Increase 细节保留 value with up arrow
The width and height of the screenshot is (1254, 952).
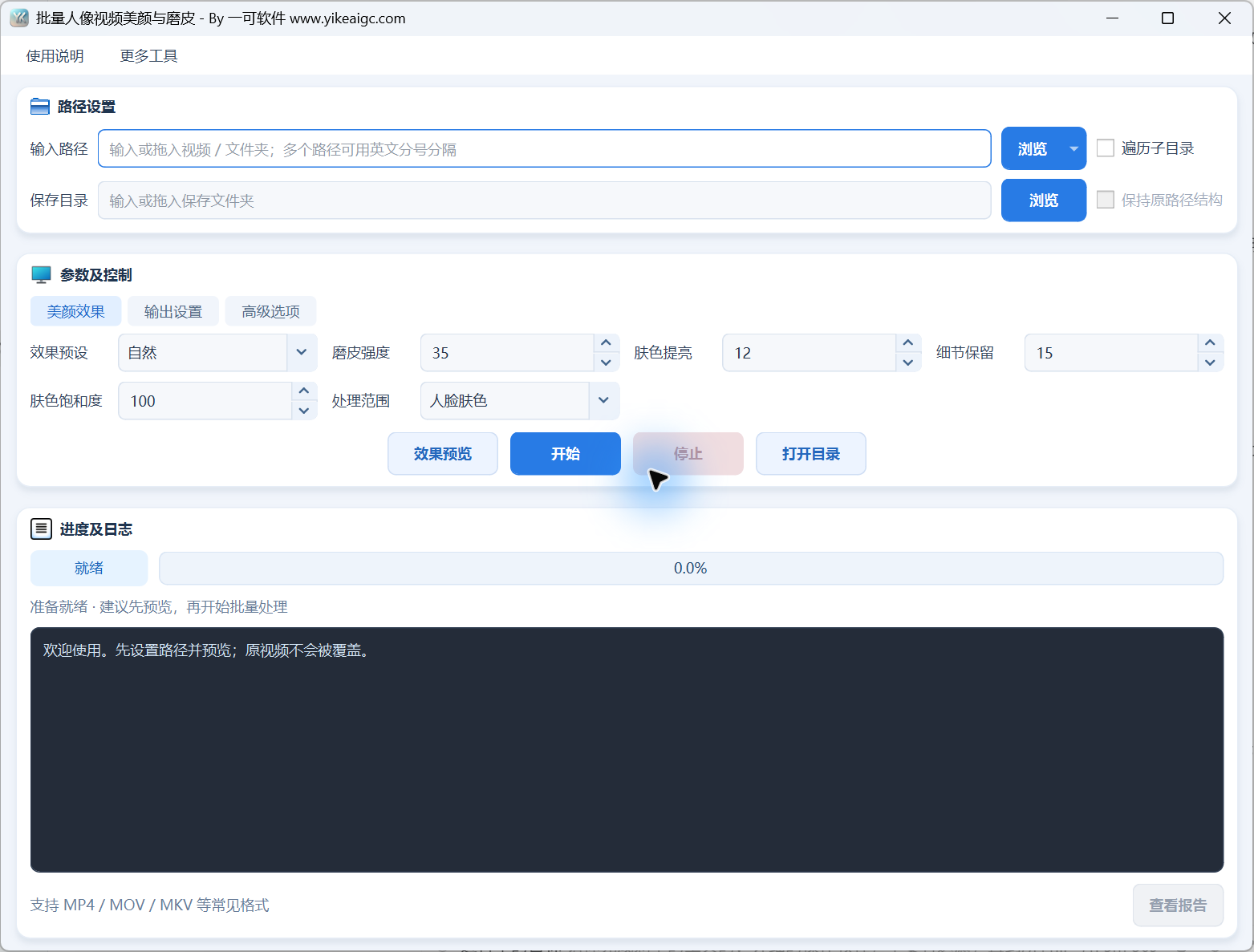(x=1210, y=343)
